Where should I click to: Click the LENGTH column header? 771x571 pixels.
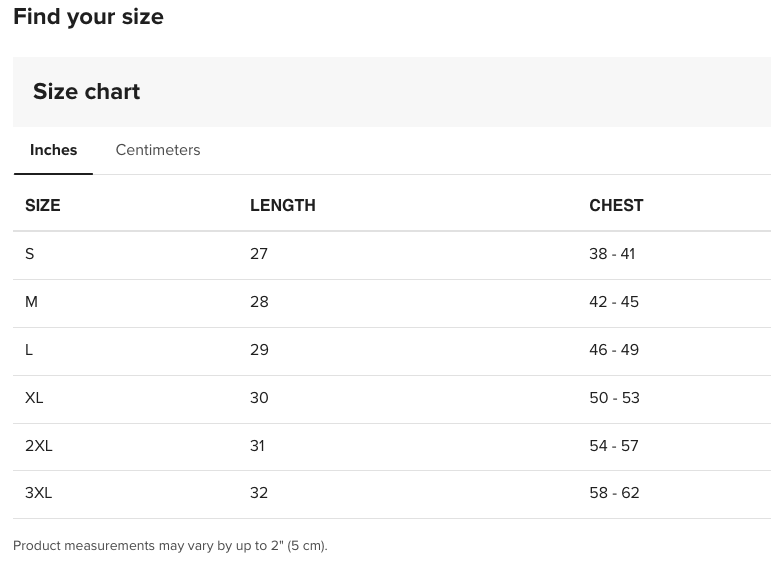click(283, 205)
